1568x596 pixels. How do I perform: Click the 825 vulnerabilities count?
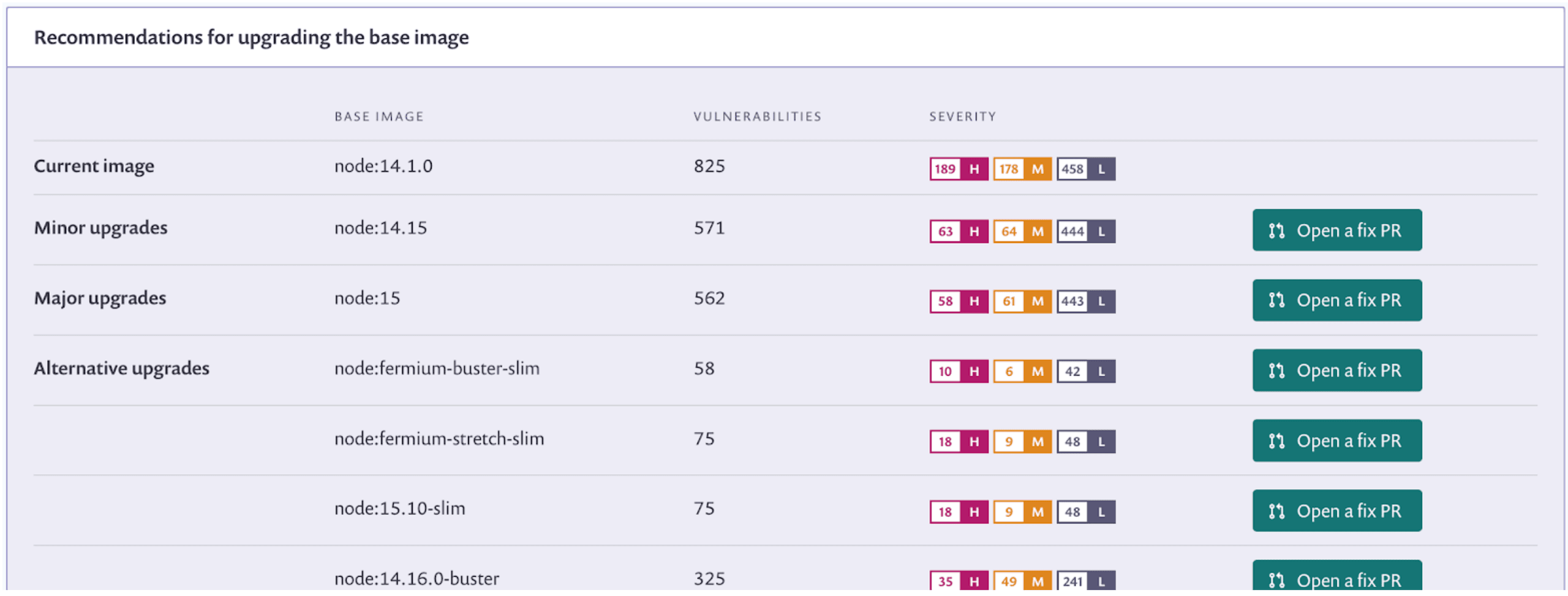click(x=709, y=166)
